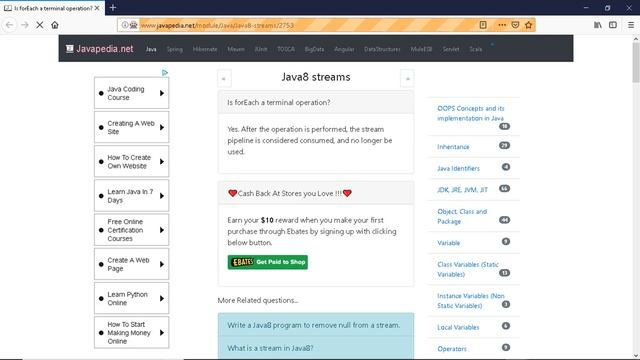Open Class Variables (Static Variables) topic
The height and width of the screenshot is (360, 640).
(x=468, y=269)
